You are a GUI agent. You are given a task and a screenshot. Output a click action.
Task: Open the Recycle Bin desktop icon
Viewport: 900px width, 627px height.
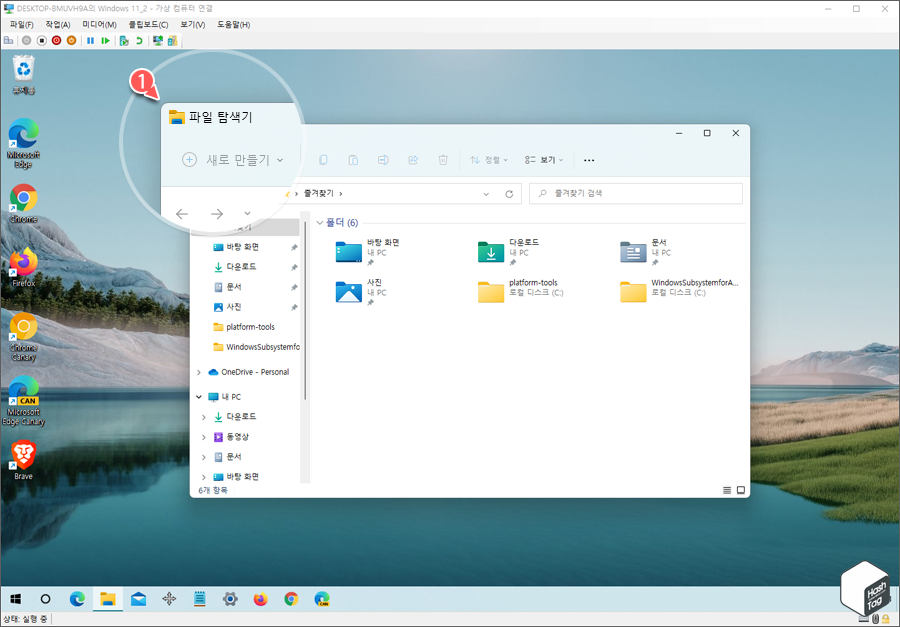pyautogui.click(x=24, y=75)
